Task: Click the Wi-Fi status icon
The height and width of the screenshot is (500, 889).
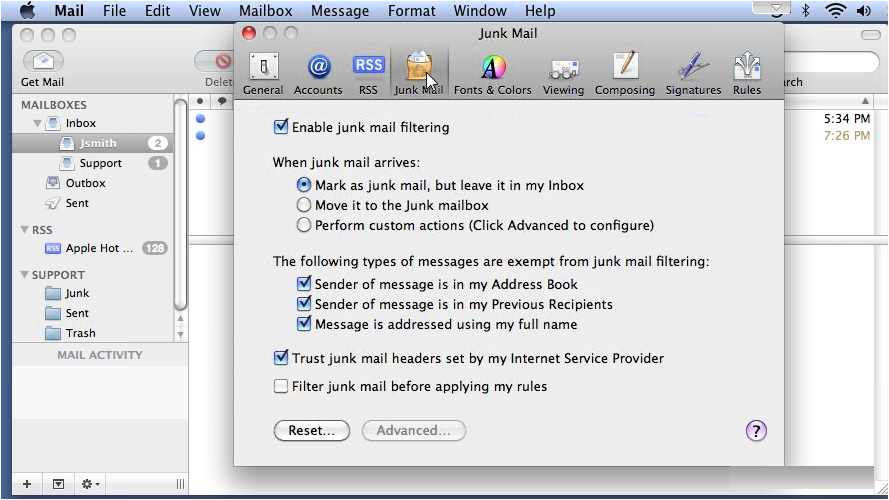Action: [x=836, y=10]
